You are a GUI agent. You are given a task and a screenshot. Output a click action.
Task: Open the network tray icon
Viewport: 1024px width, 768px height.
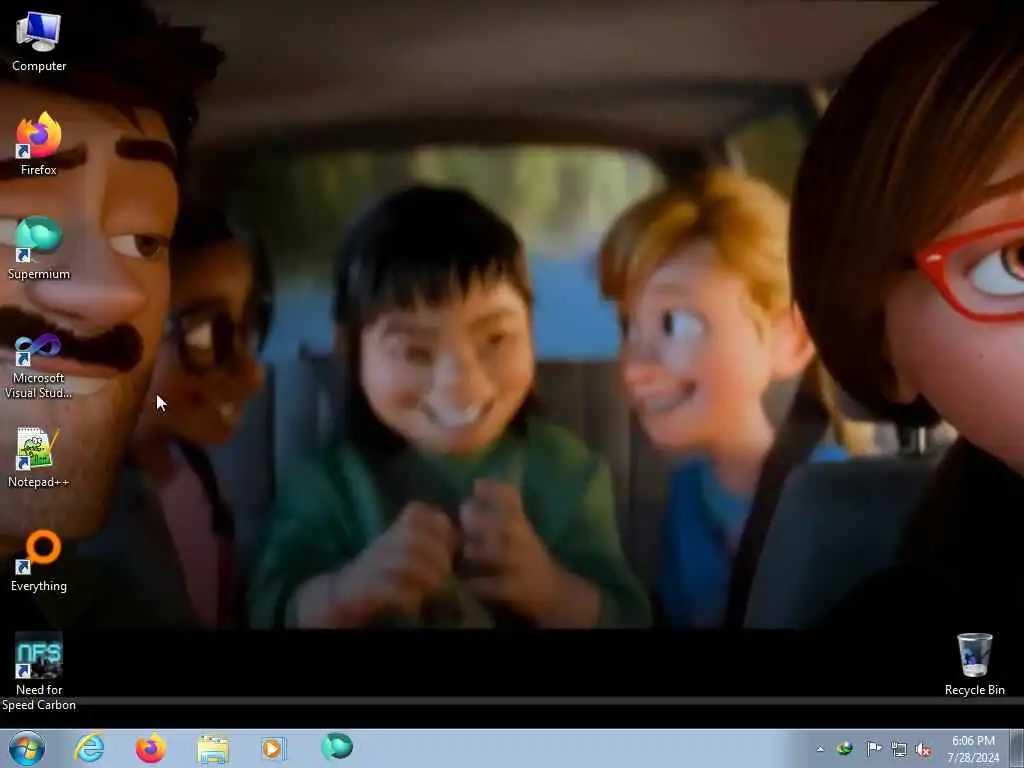[899, 750]
